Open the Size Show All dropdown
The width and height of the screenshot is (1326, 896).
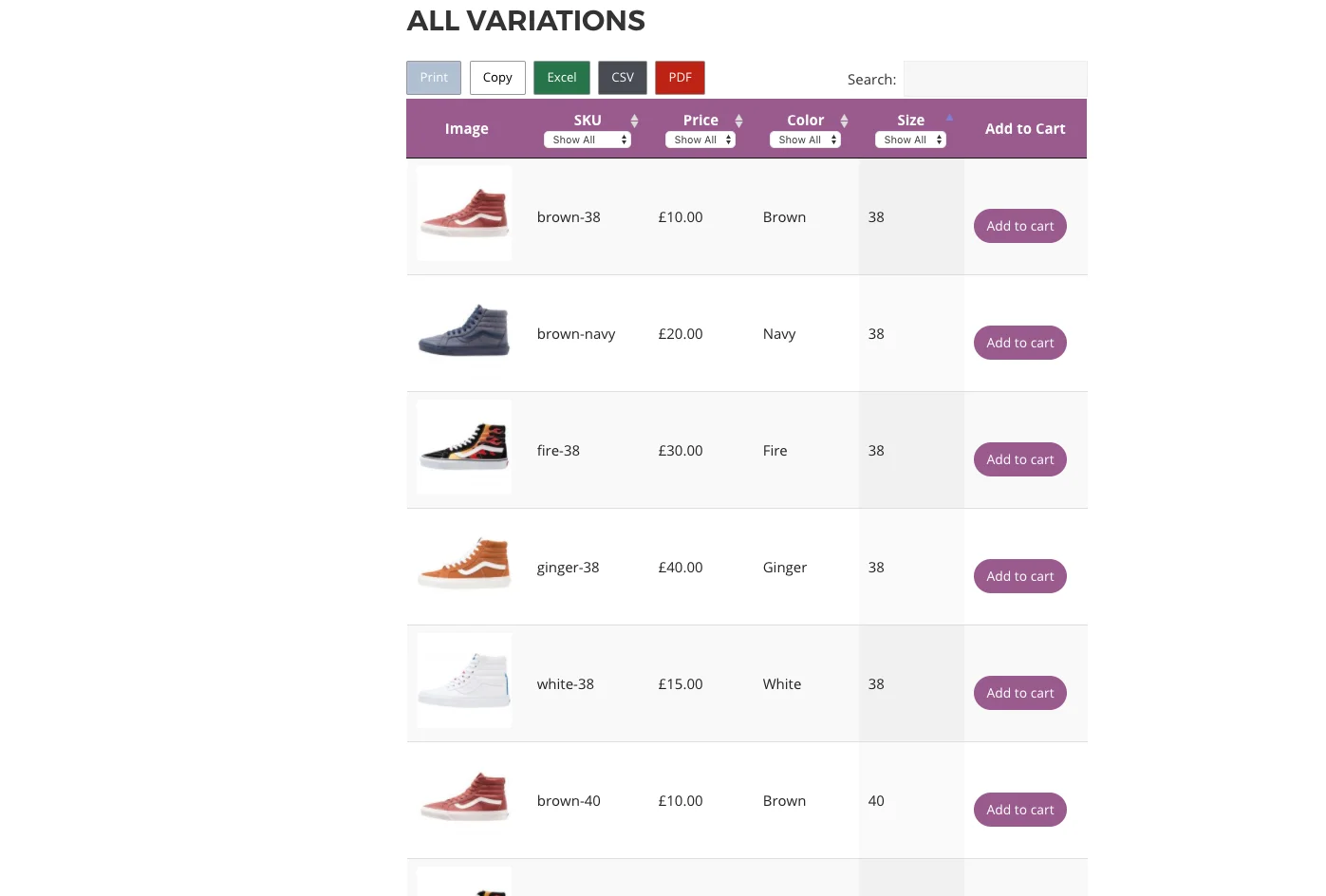[910, 139]
